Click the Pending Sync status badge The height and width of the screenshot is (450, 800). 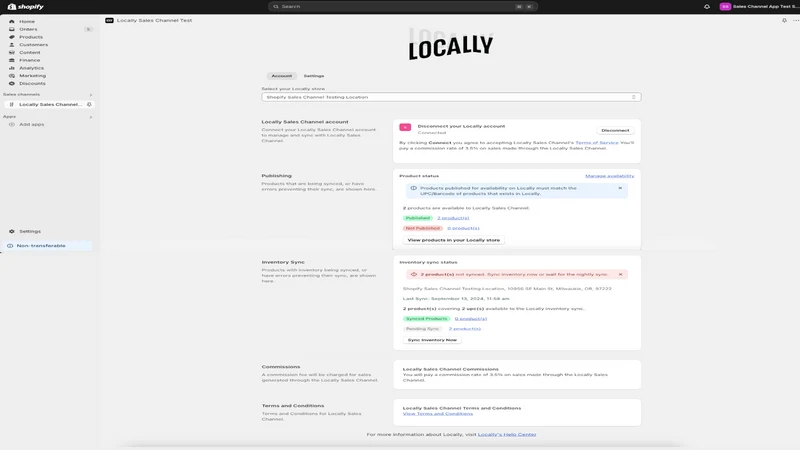pyautogui.click(x=422, y=329)
